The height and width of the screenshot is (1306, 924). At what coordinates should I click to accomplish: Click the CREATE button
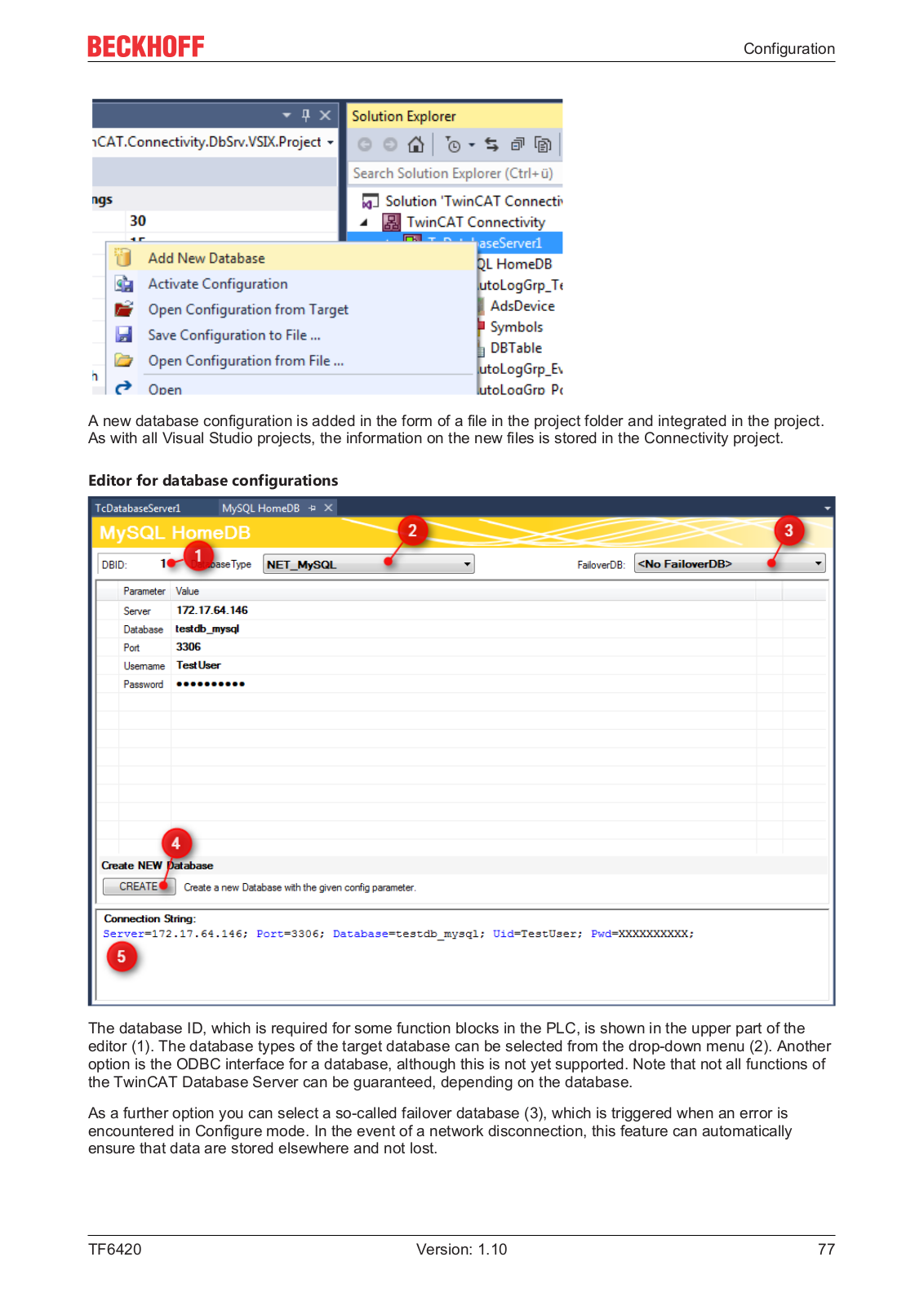click(x=139, y=886)
